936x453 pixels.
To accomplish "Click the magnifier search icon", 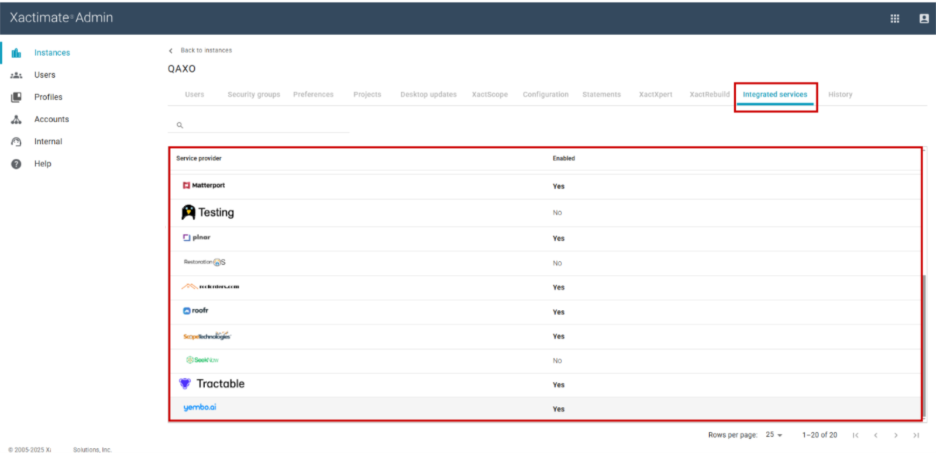I will tap(179, 125).
